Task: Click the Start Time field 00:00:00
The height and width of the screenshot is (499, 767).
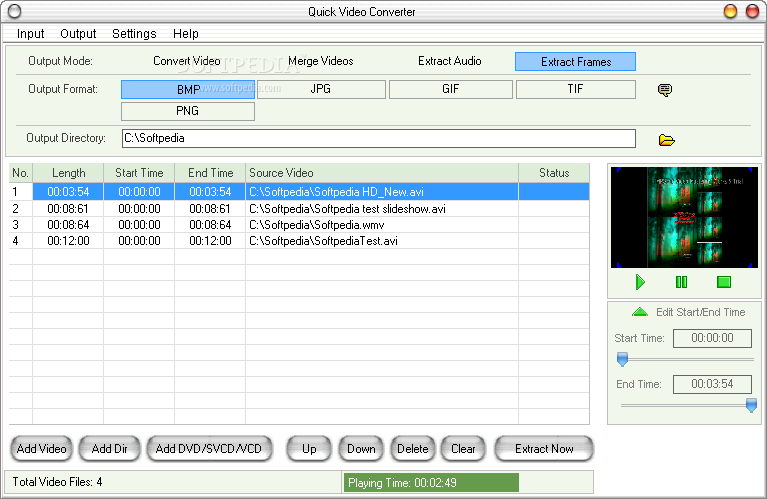Action: (x=712, y=338)
